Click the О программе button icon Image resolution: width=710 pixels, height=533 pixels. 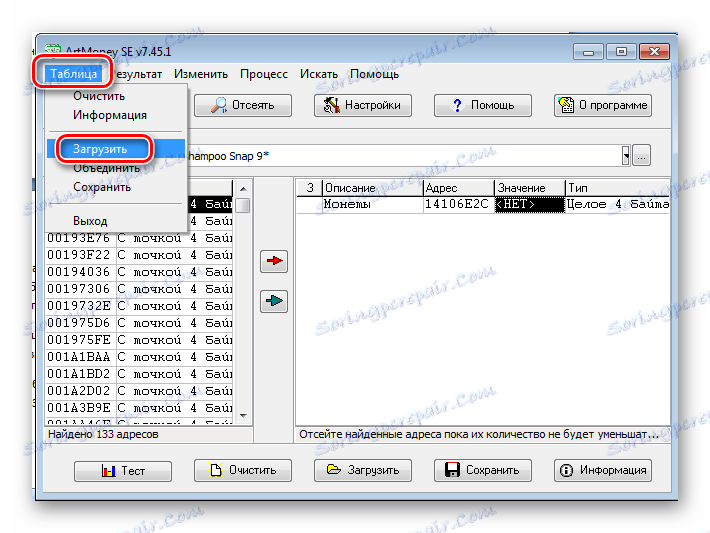[x=566, y=105]
